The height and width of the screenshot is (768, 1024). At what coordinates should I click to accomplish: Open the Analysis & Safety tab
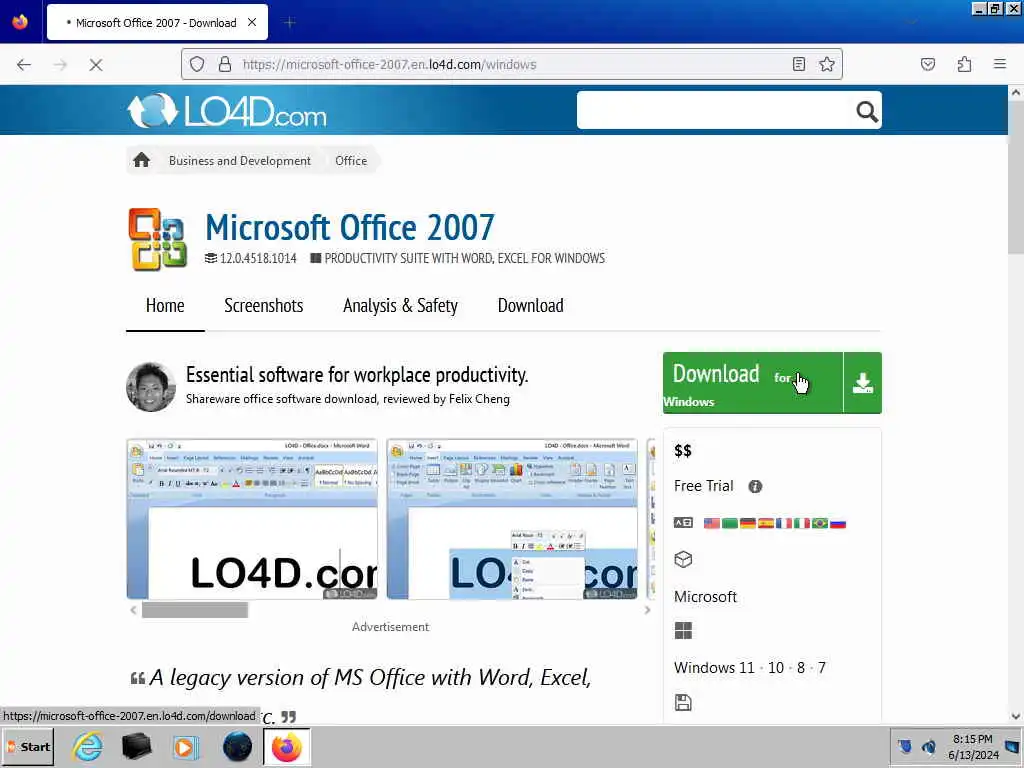point(400,306)
